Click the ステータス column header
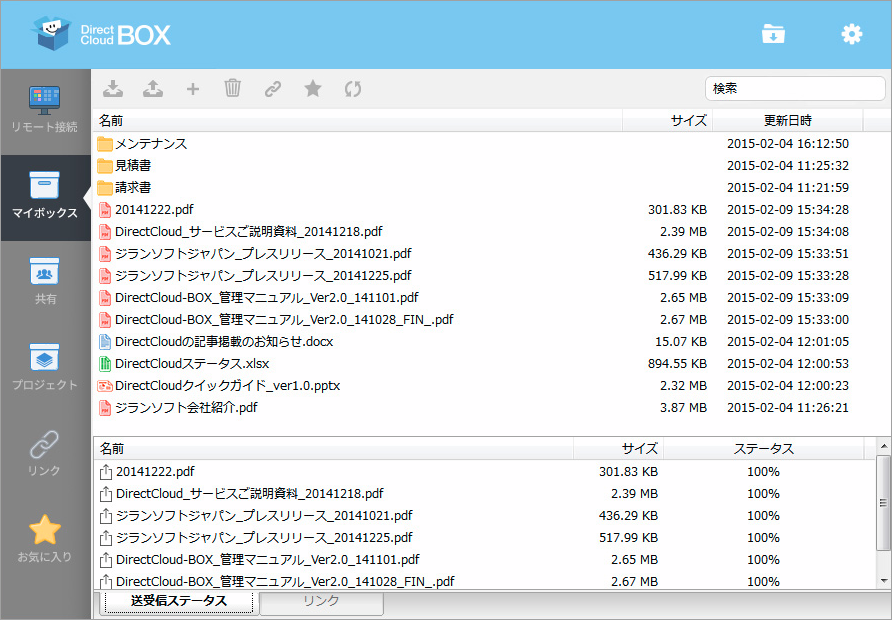Viewport: 892px width, 620px height. 763,449
